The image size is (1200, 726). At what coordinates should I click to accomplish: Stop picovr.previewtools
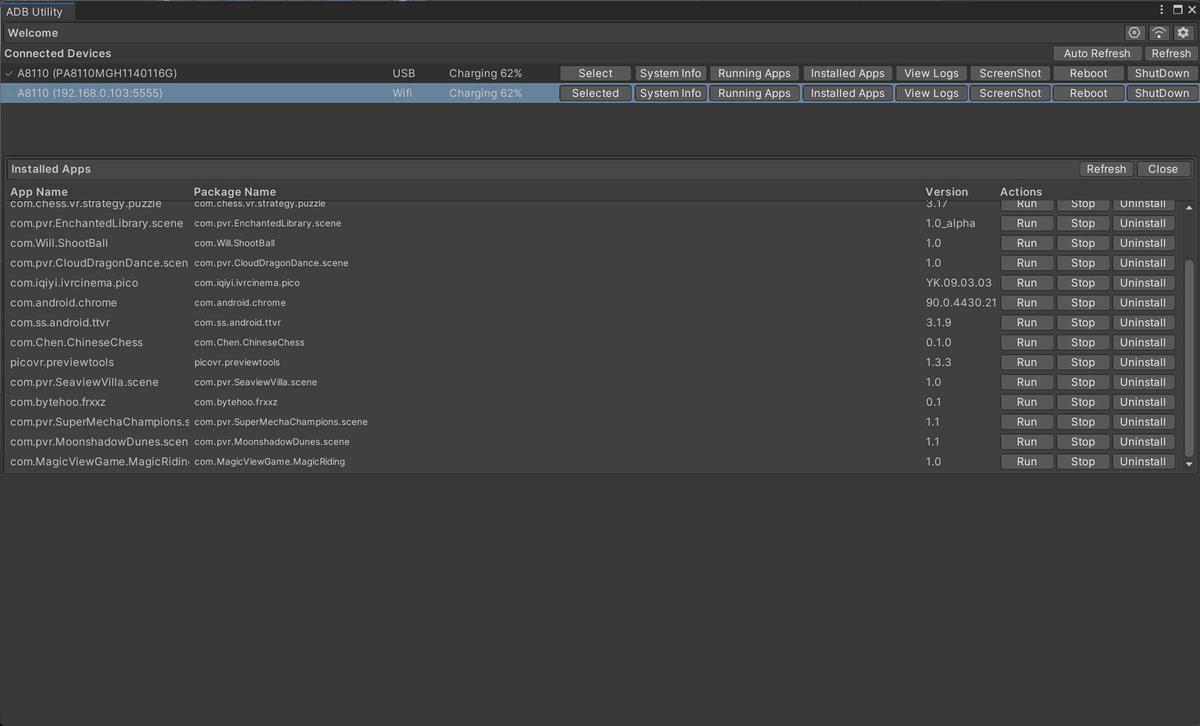click(x=1083, y=362)
